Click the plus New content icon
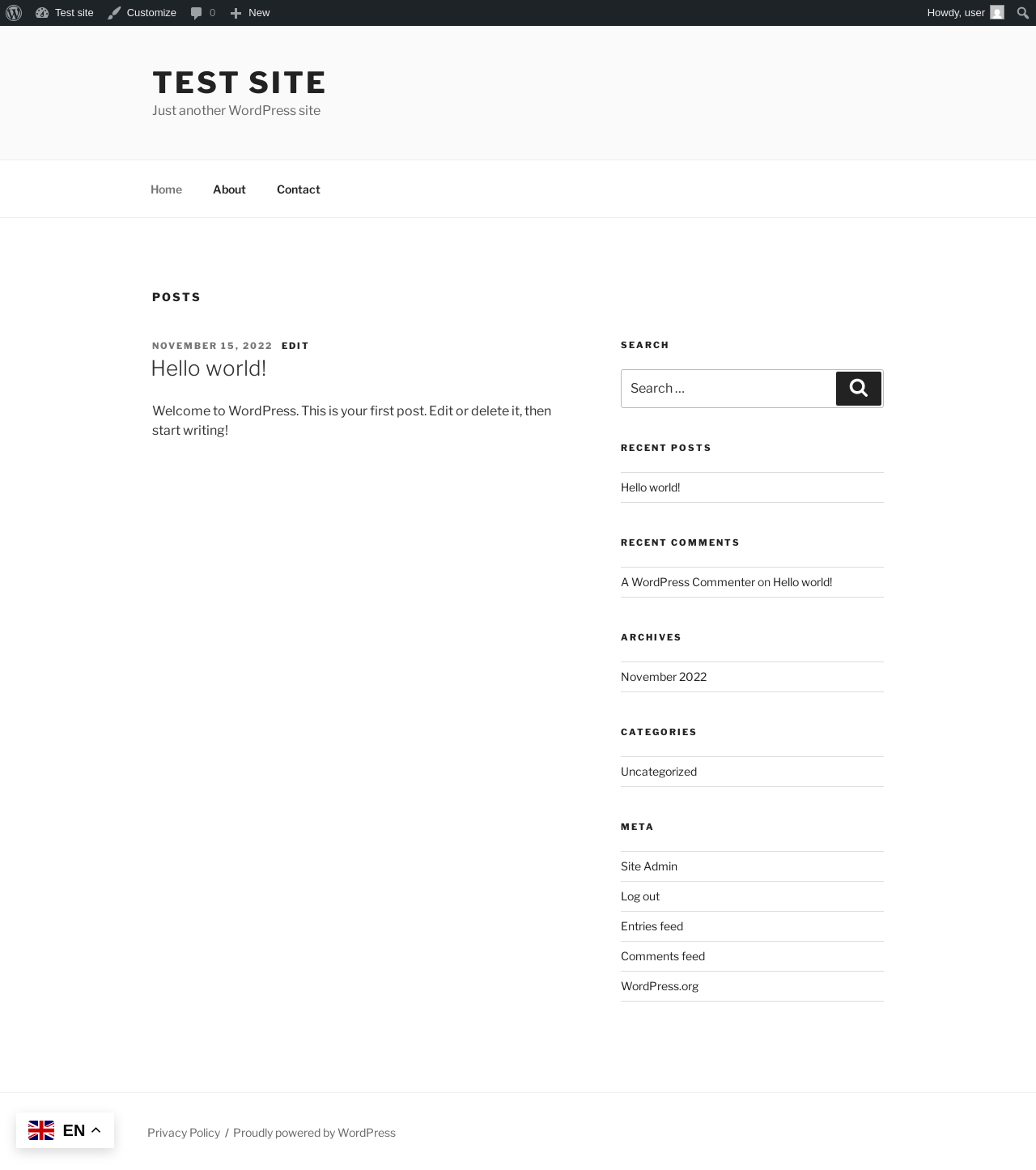Screen dimensions: 1036x1170 coord(236,13)
